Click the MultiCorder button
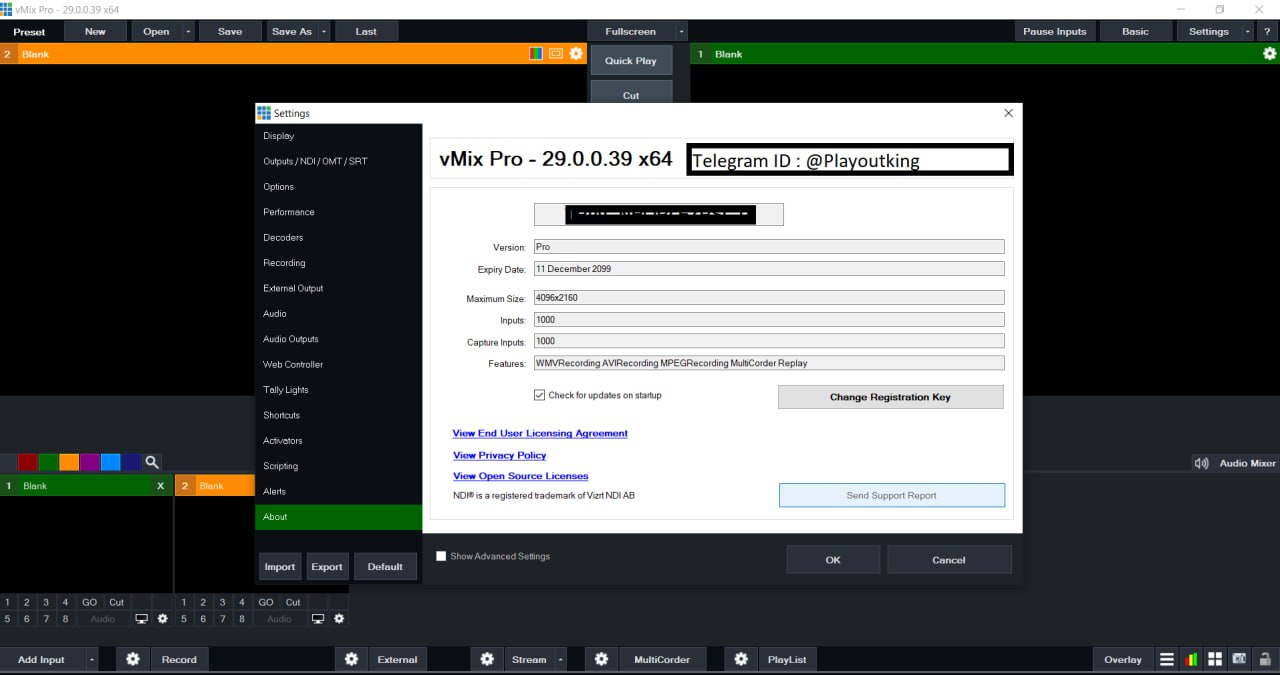Viewport: 1280px width, 675px height. (x=662, y=659)
